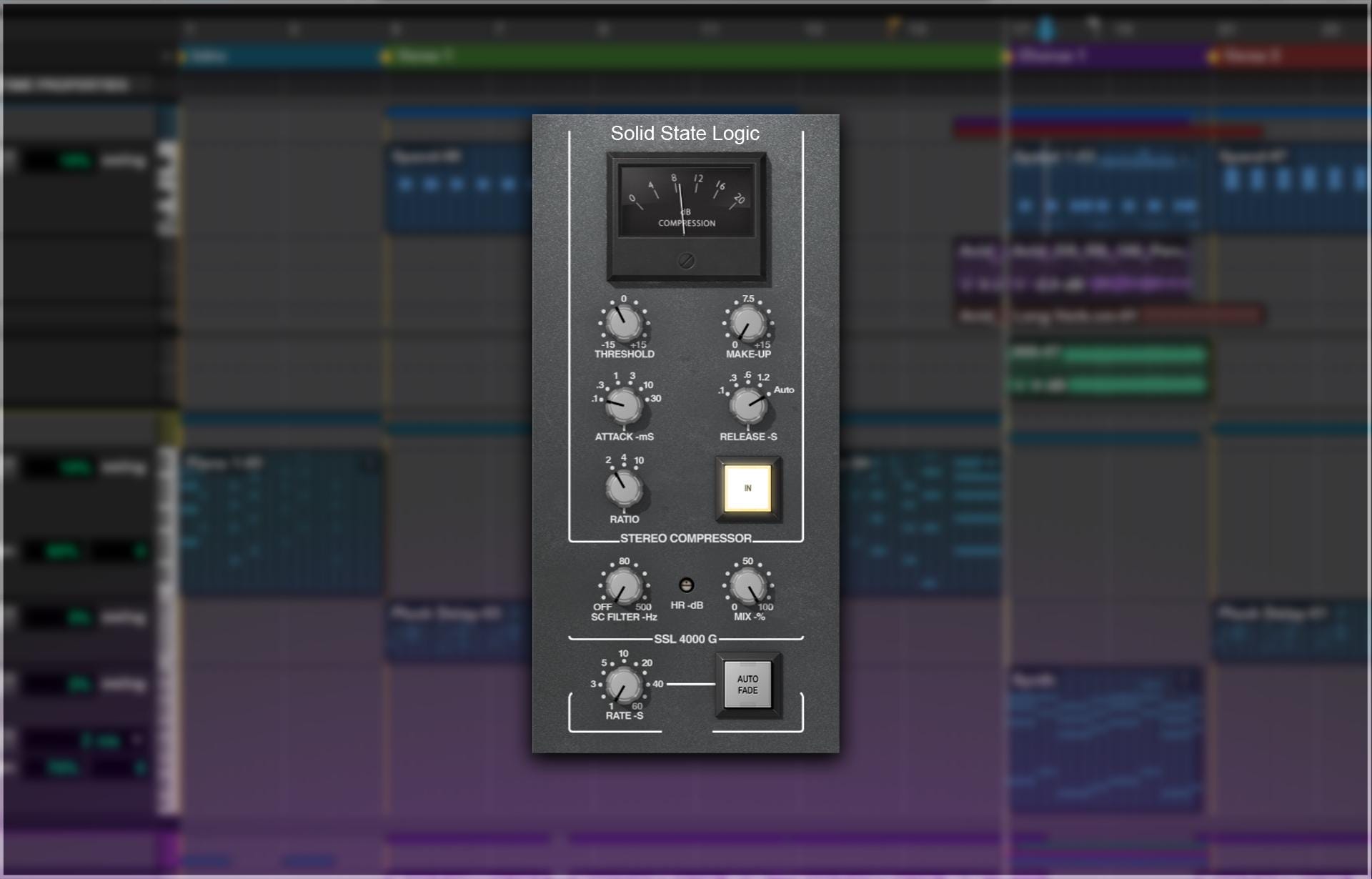Click the meter zero-adjust screw
This screenshot has height=879, width=1372.
[x=686, y=261]
